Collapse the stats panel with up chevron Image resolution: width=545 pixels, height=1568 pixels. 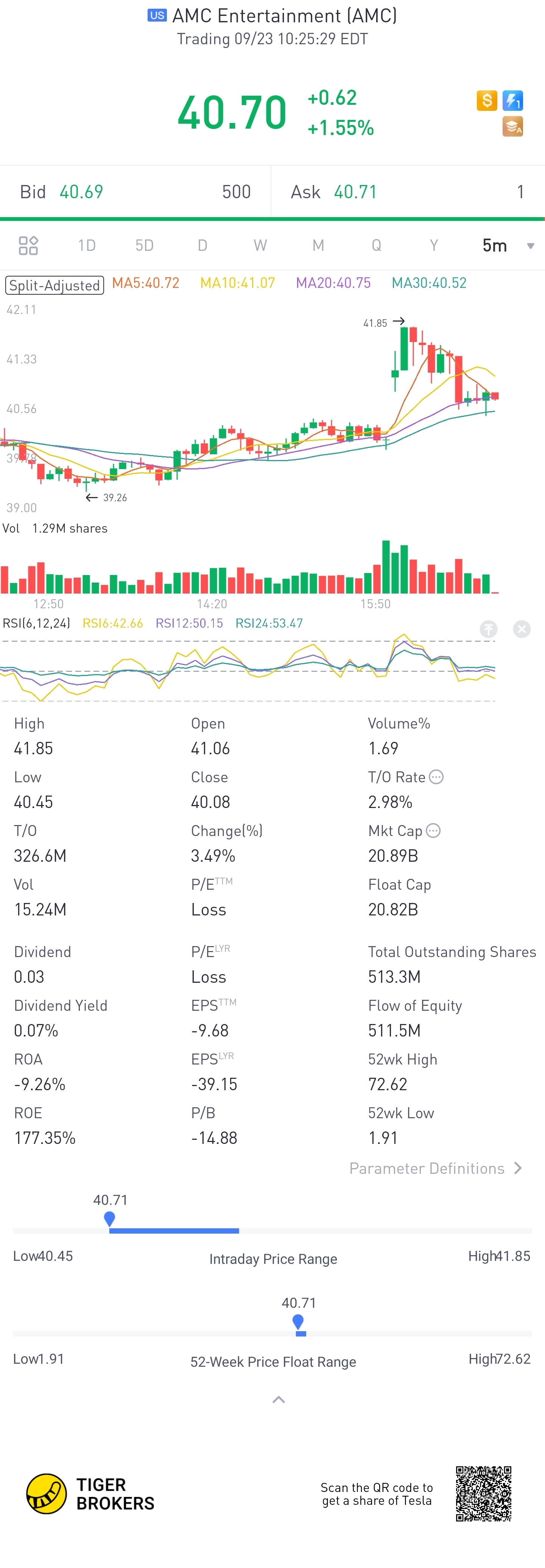click(278, 1399)
